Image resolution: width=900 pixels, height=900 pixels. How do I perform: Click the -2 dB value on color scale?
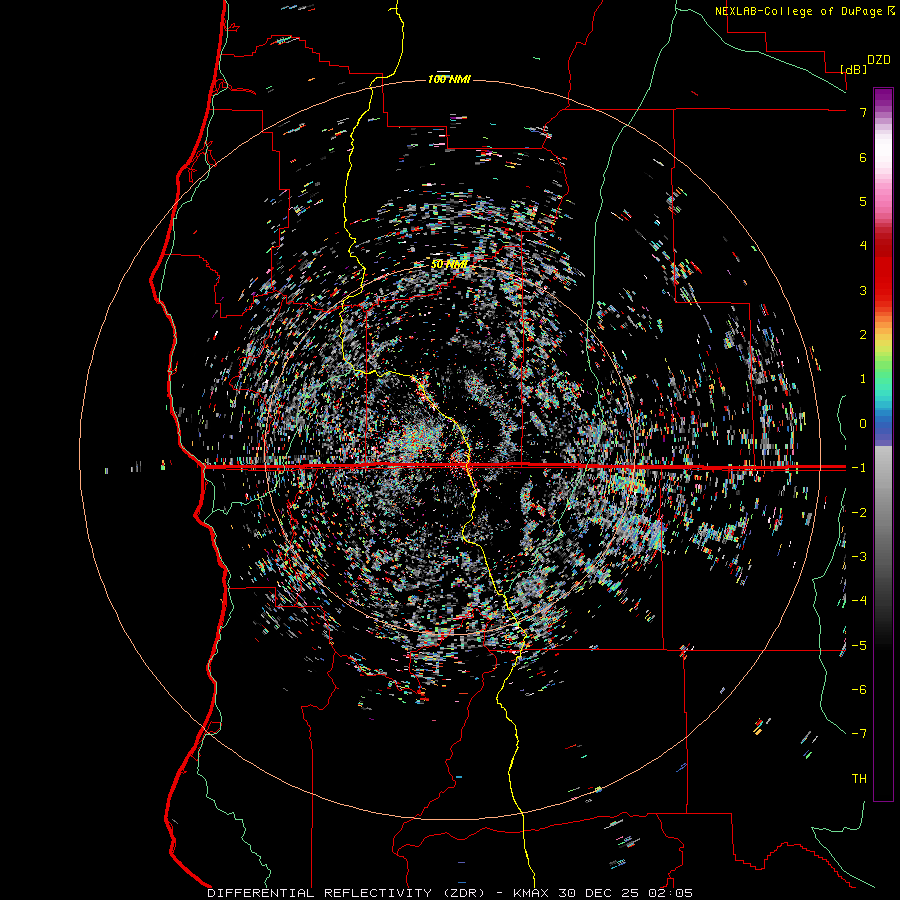859,513
